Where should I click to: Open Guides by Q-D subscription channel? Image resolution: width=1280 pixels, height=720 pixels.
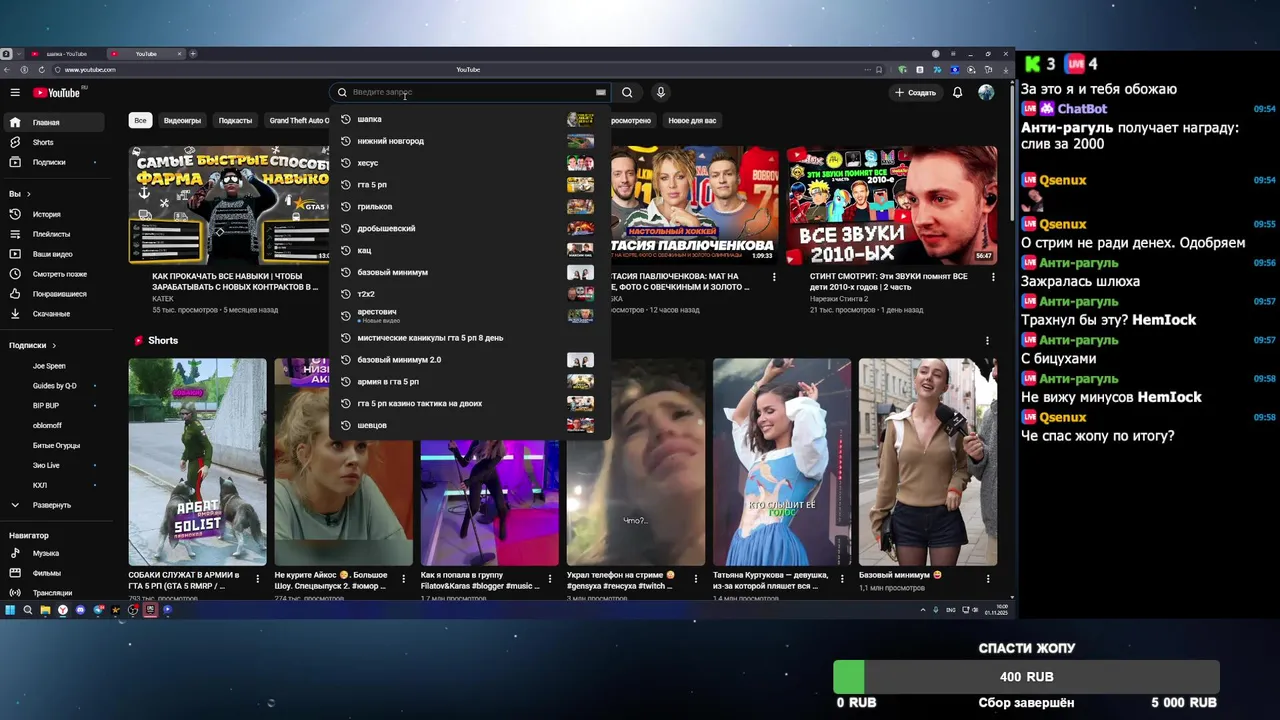[x=55, y=386]
